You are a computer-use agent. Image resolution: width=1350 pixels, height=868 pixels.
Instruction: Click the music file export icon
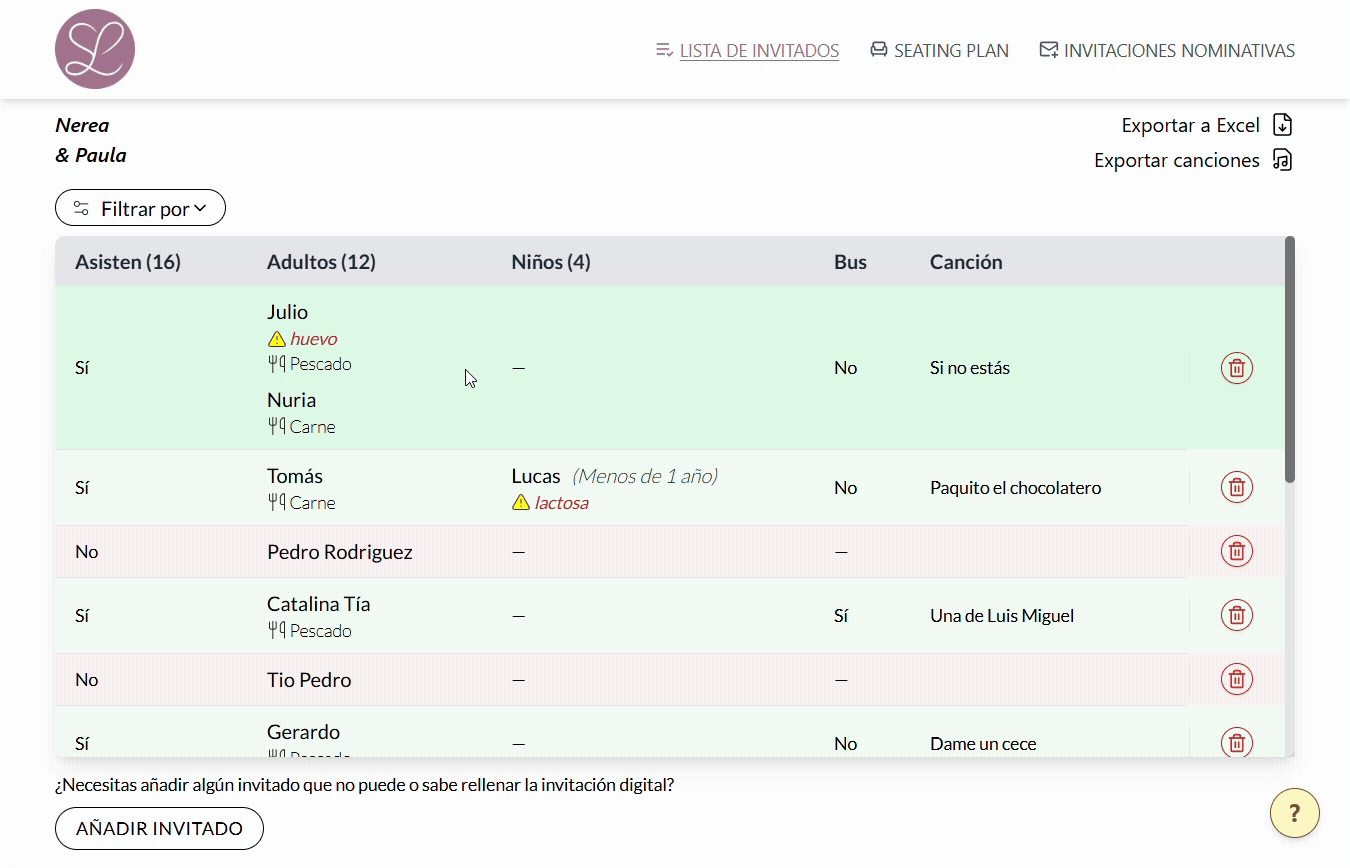click(x=1282, y=160)
